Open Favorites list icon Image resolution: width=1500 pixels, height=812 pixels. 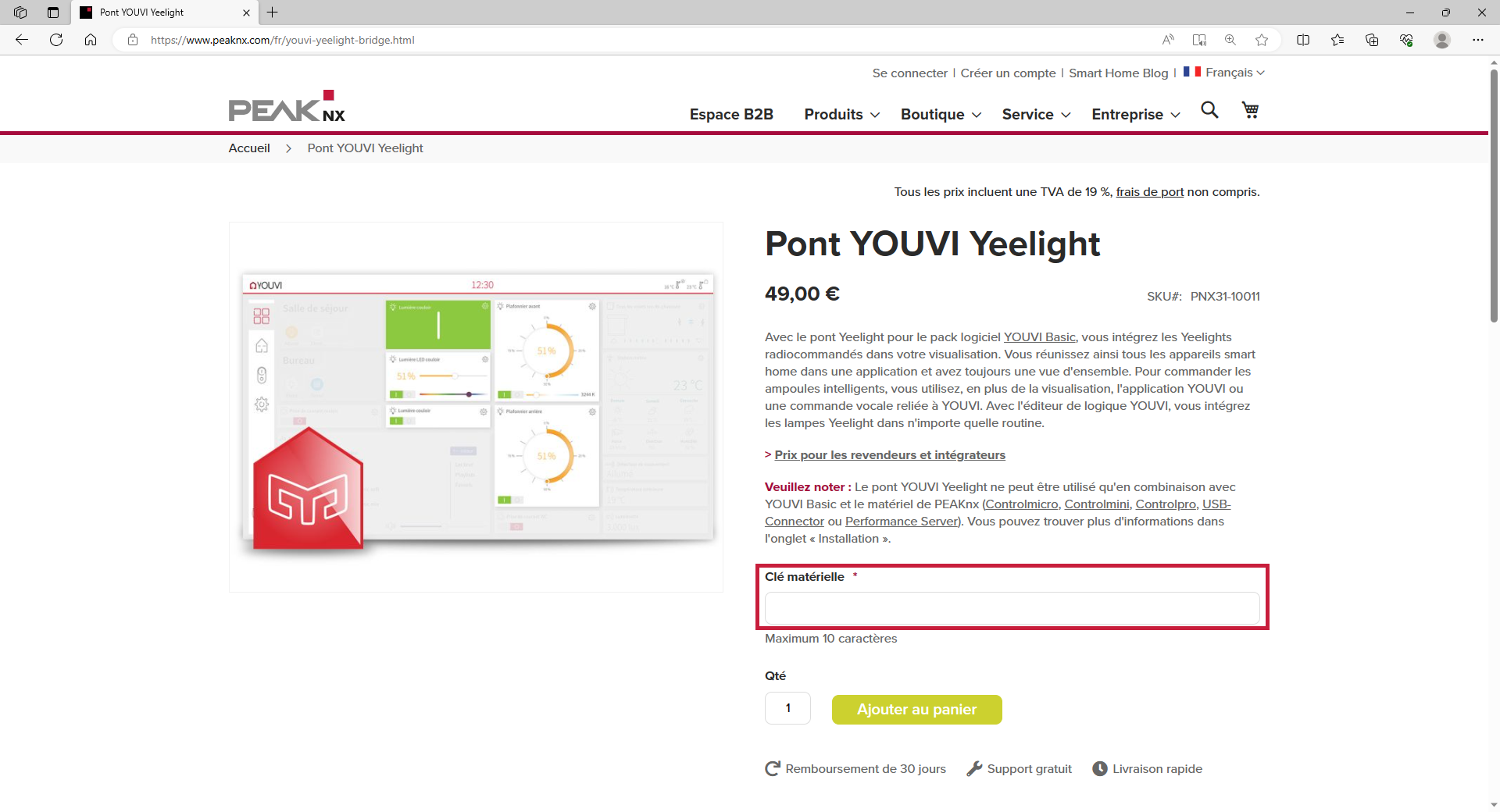tap(1337, 40)
